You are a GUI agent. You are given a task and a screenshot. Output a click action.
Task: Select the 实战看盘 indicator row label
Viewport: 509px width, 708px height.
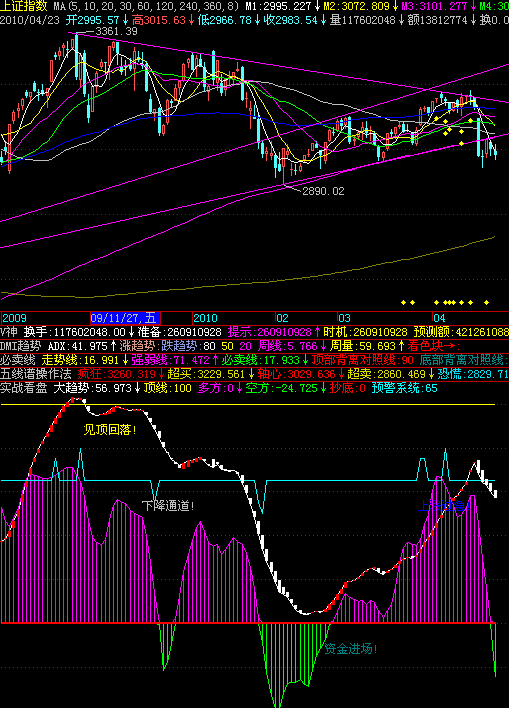click(x=23, y=388)
